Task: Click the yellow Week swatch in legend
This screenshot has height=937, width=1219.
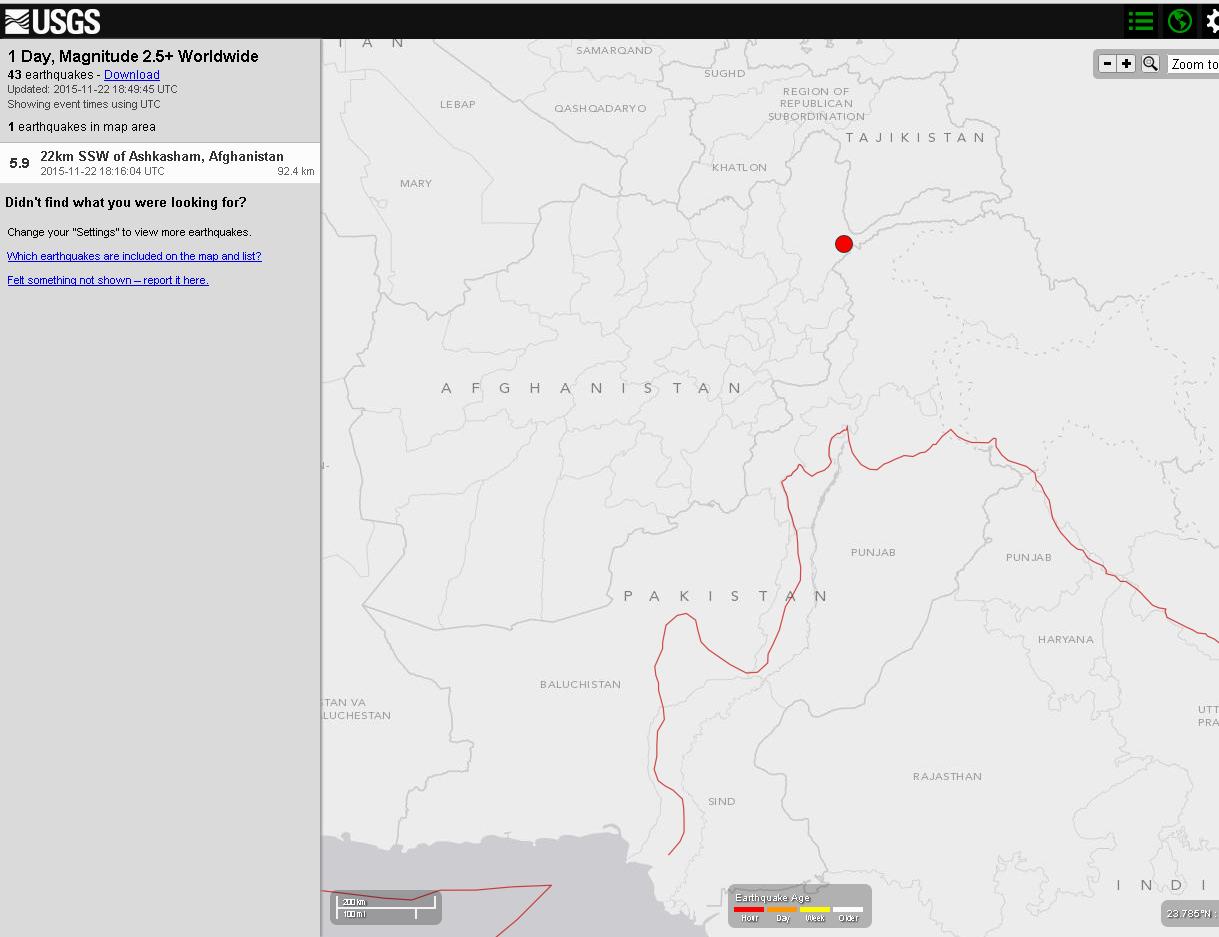Action: pyautogui.click(x=815, y=910)
